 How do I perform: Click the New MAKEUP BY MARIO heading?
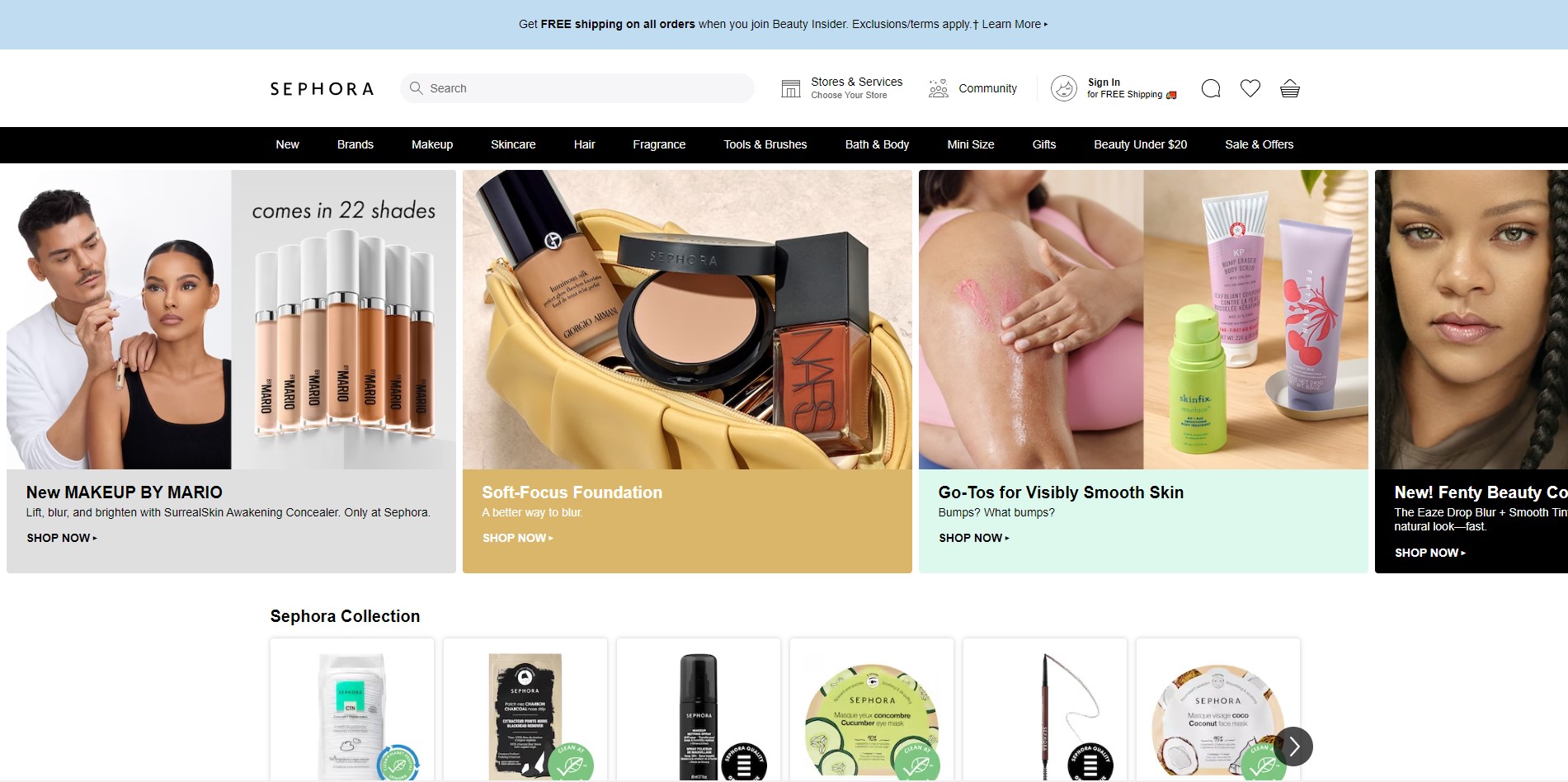125,492
